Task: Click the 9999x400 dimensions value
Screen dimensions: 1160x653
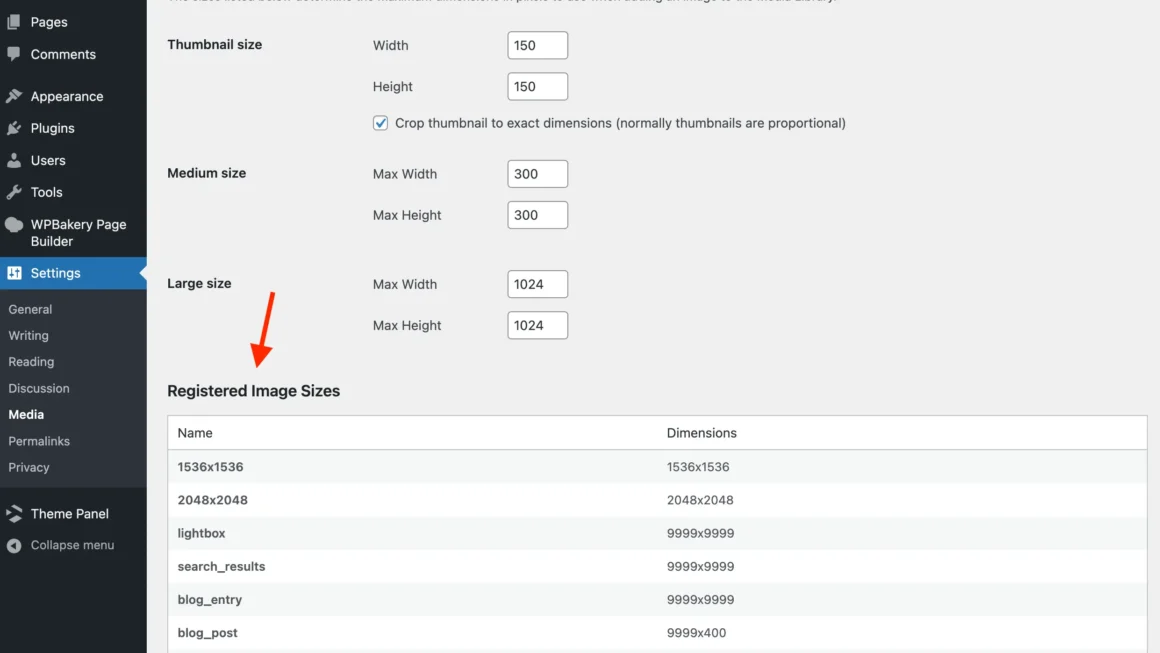Action: 696,633
